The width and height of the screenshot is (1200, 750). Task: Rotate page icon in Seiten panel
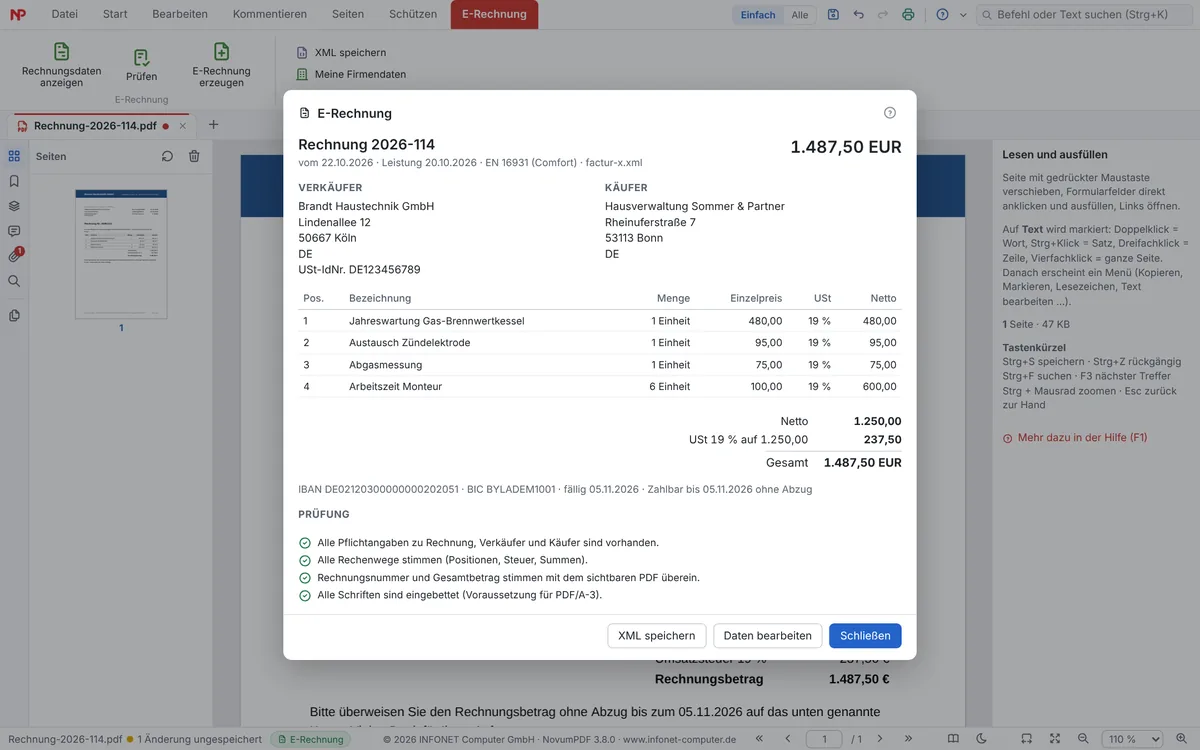point(167,156)
